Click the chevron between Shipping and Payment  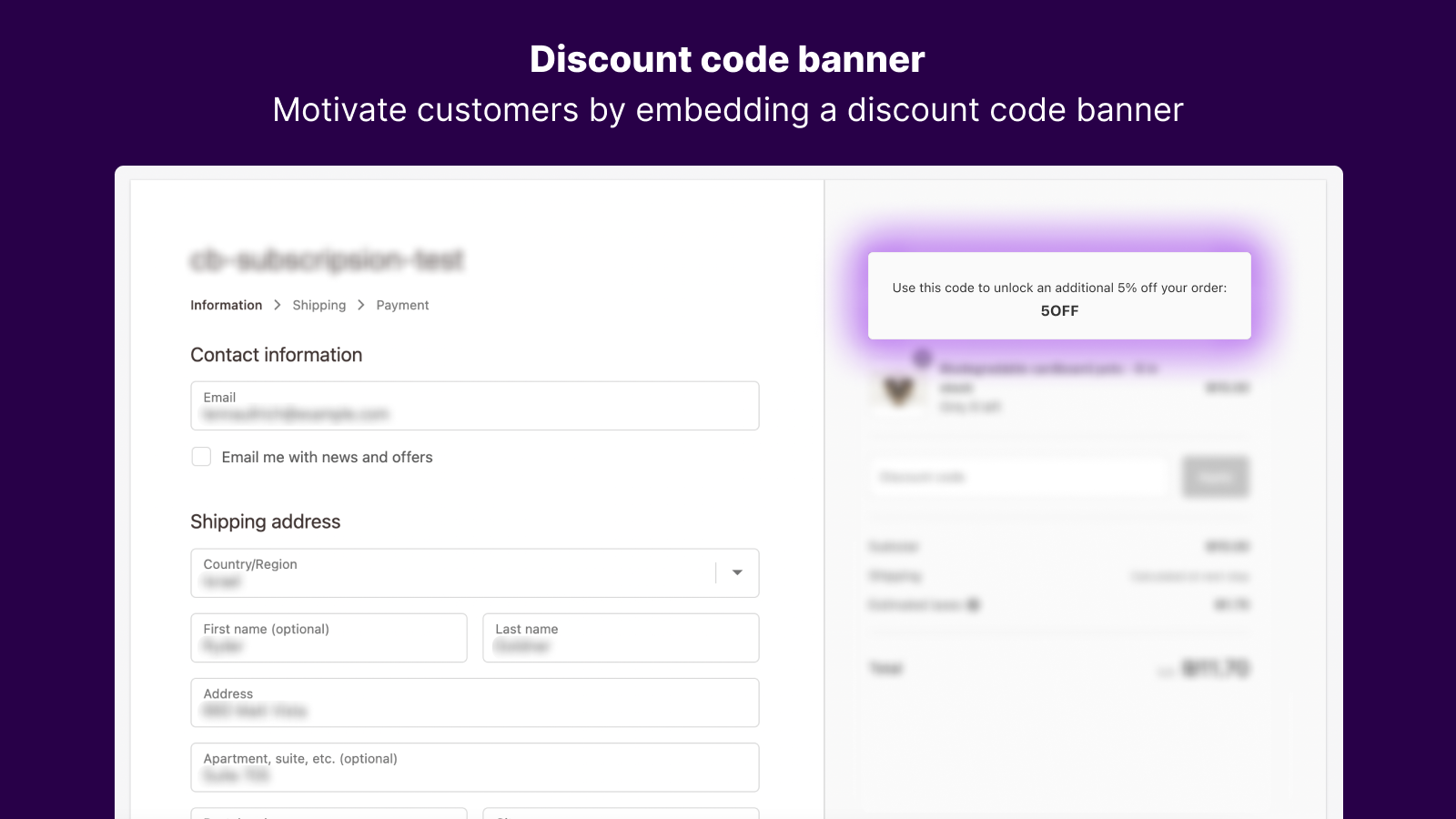click(360, 305)
